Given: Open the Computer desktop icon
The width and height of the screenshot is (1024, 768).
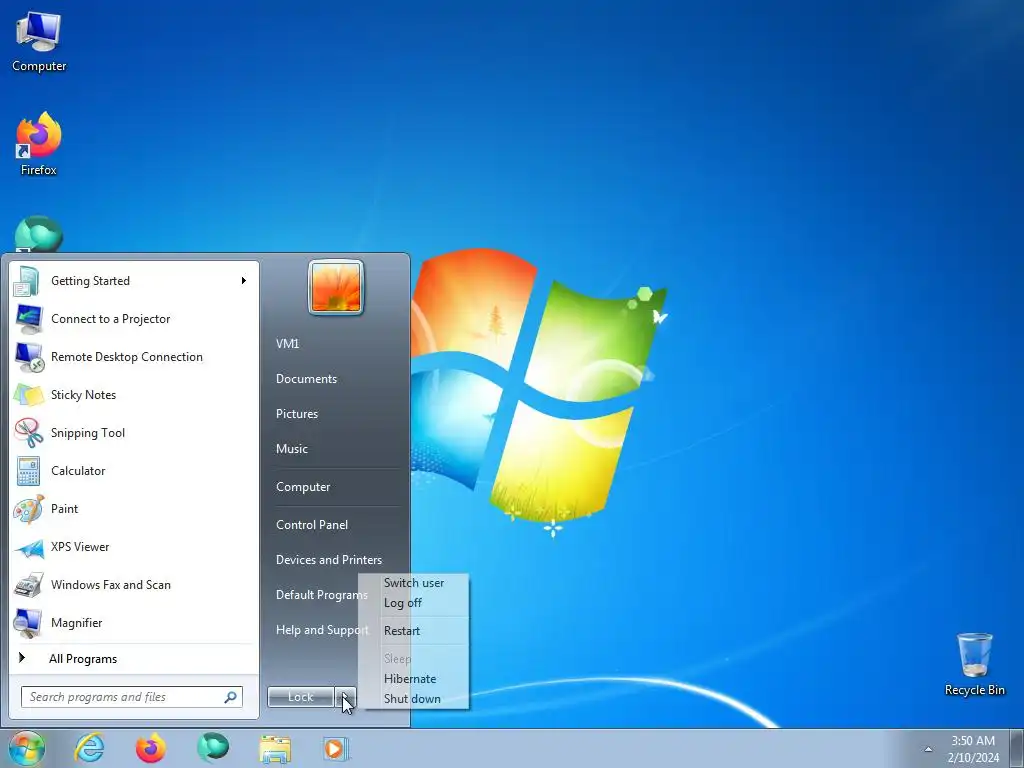Looking at the screenshot, I should (39, 40).
